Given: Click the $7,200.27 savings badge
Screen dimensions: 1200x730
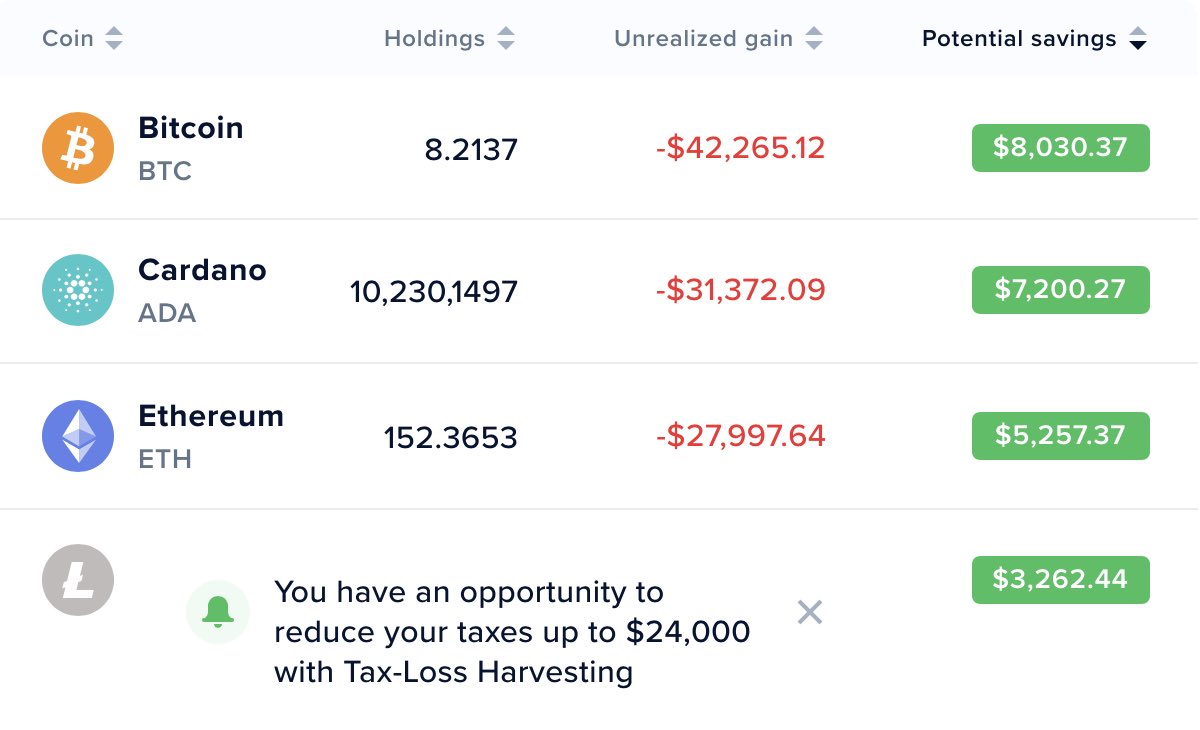Looking at the screenshot, I should (1061, 290).
